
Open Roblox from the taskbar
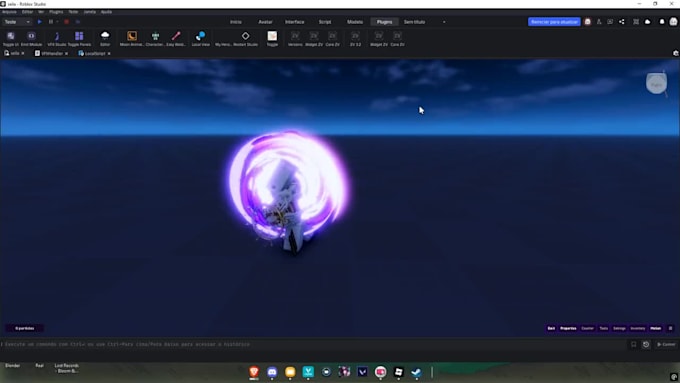pos(399,372)
